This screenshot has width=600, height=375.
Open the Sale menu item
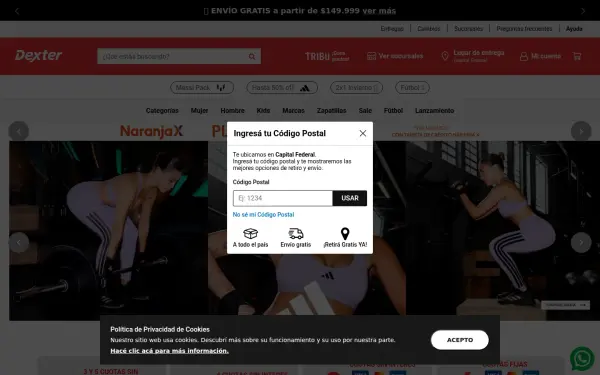click(365, 111)
